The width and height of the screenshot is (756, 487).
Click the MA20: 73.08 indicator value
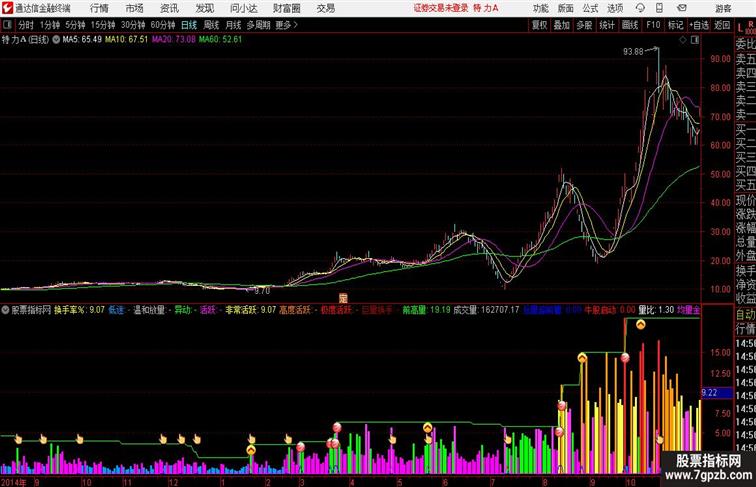[174, 40]
